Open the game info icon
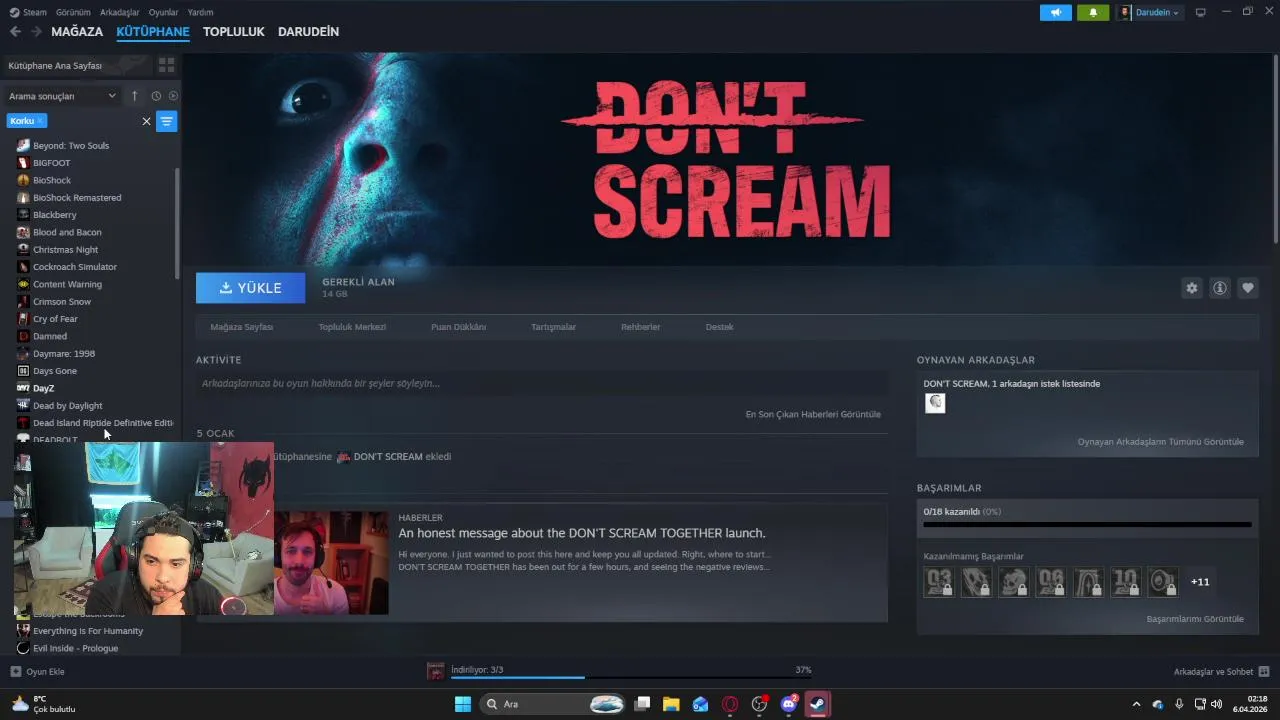This screenshot has height=720, width=1280. coord(1220,288)
